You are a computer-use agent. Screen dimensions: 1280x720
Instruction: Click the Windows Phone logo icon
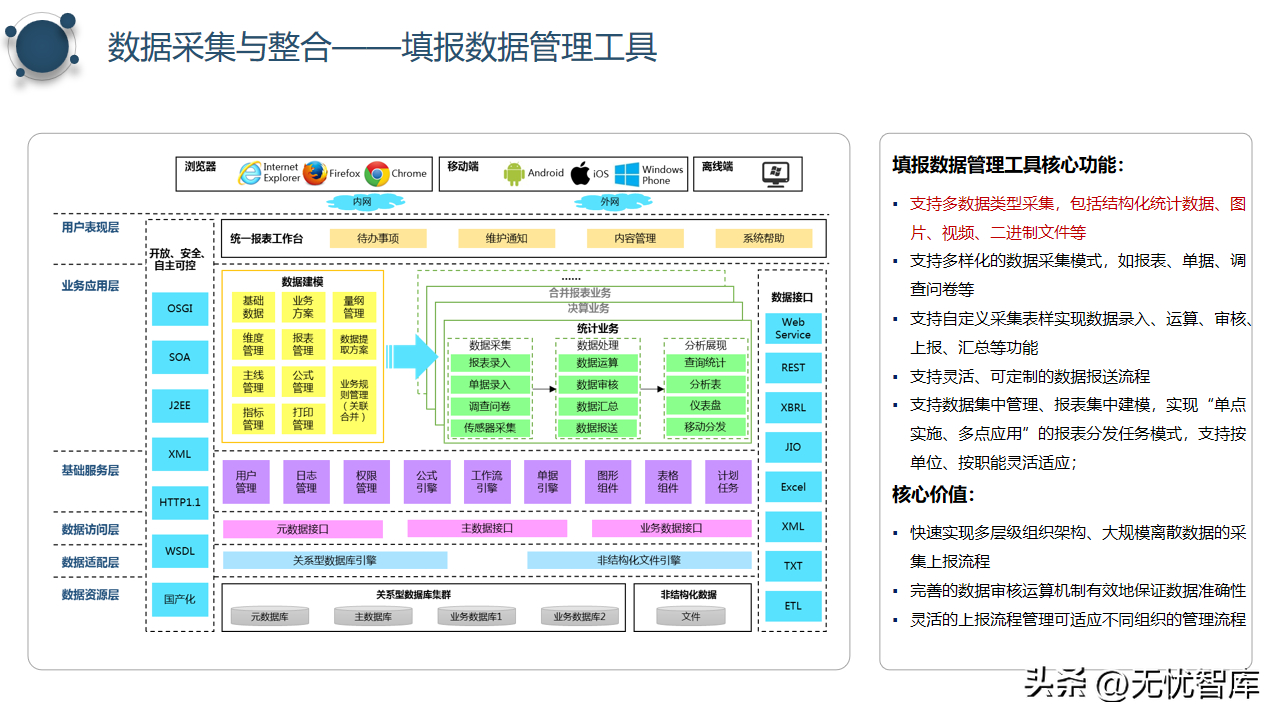(x=627, y=174)
